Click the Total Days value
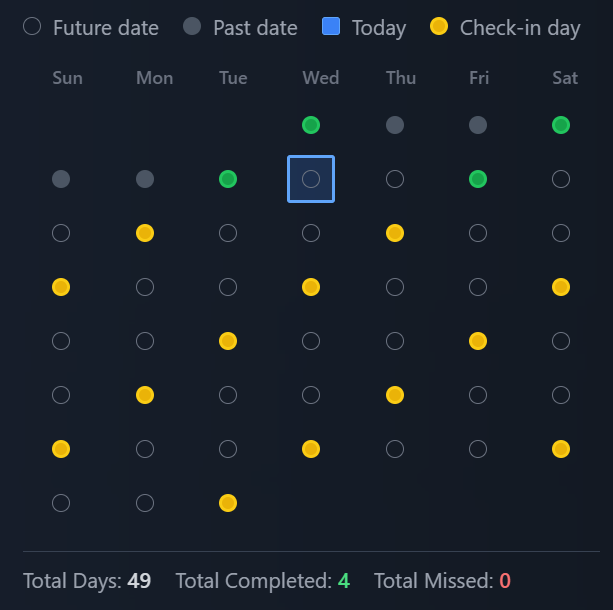613x610 pixels. click(x=139, y=581)
